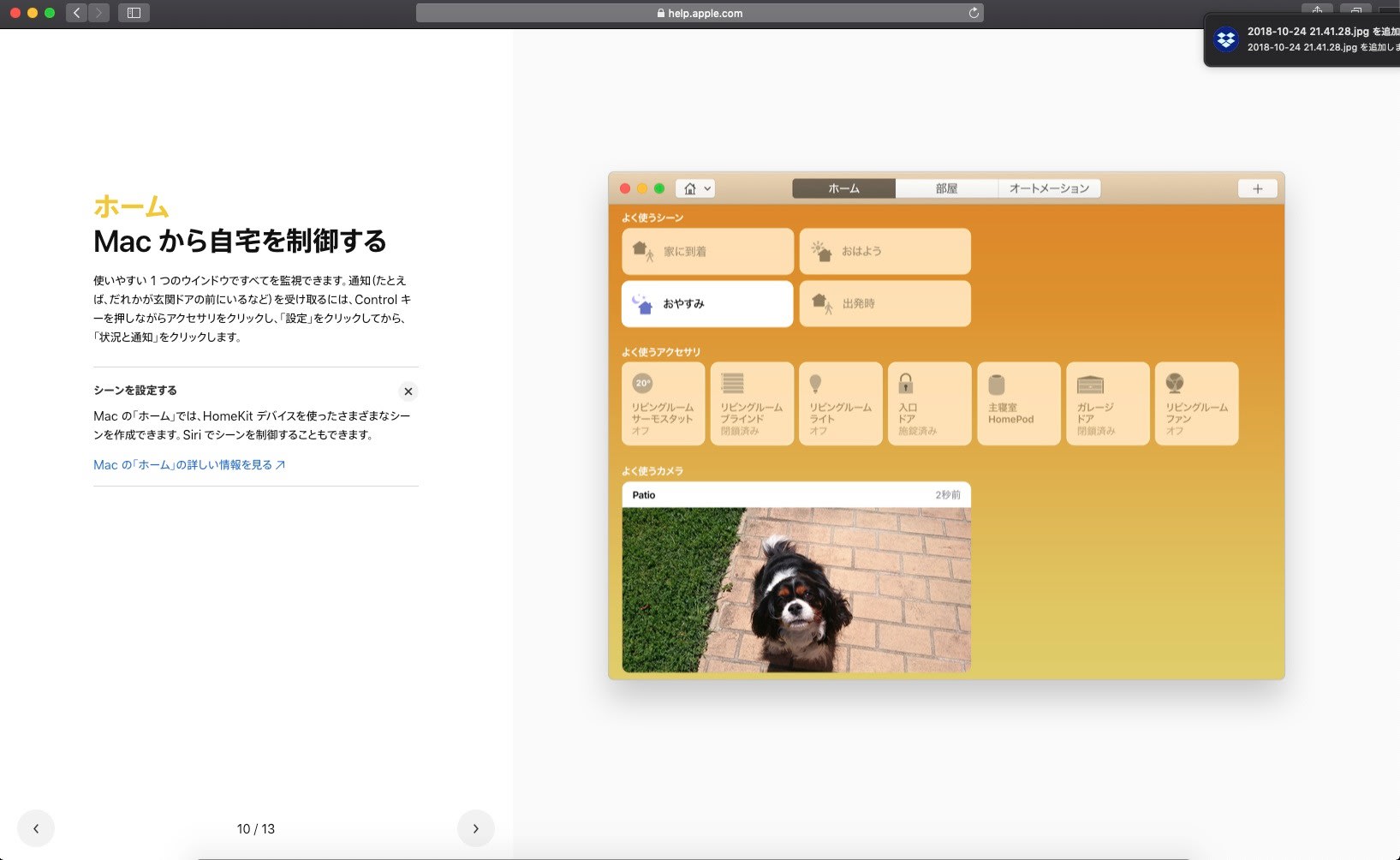This screenshot has height=860, width=1400.
Task: Go to the previous slide arrow
Action: coord(36,828)
